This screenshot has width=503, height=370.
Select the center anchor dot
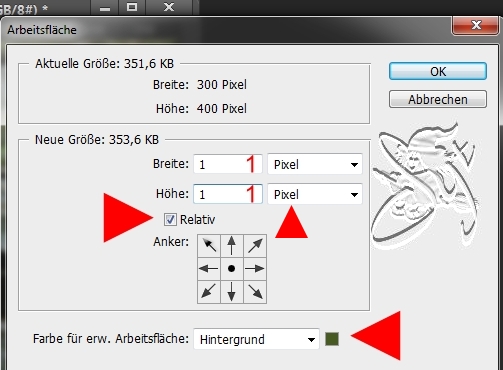click(x=232, y=269)
